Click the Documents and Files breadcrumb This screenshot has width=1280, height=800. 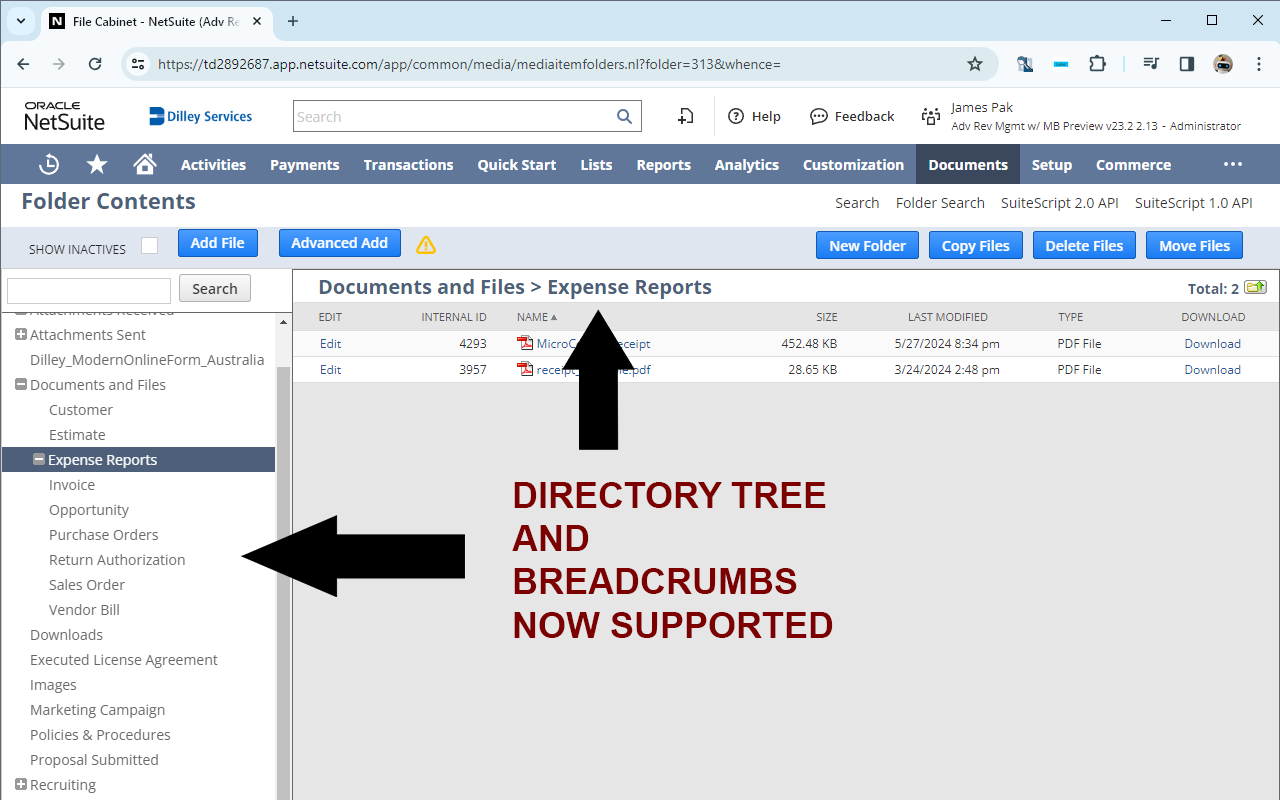[421, 287]
